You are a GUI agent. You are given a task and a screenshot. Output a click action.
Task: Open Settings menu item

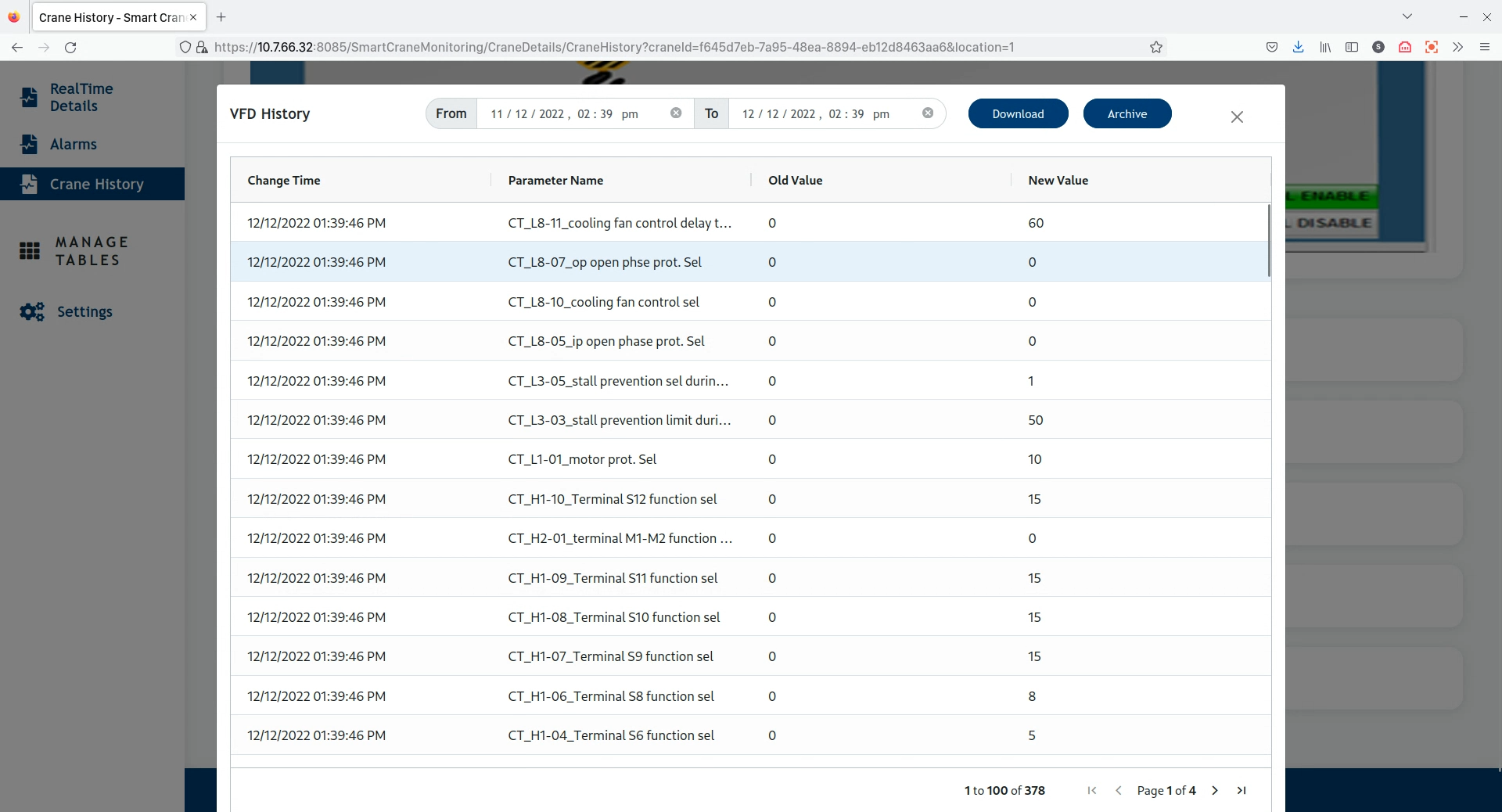pos(84,311)
